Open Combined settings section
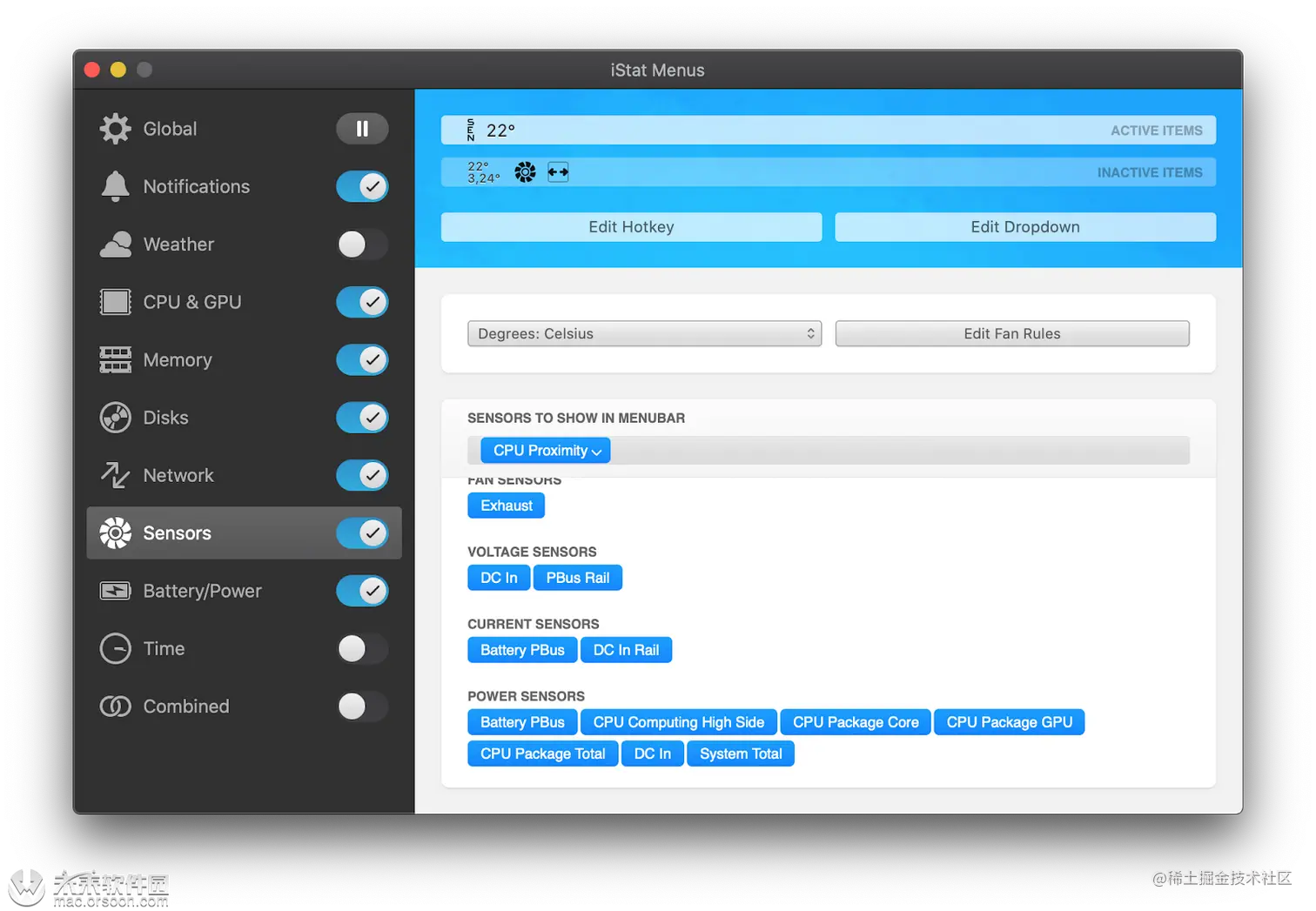Viewport: 1316px width, 911px height. (x=244, y=706)
